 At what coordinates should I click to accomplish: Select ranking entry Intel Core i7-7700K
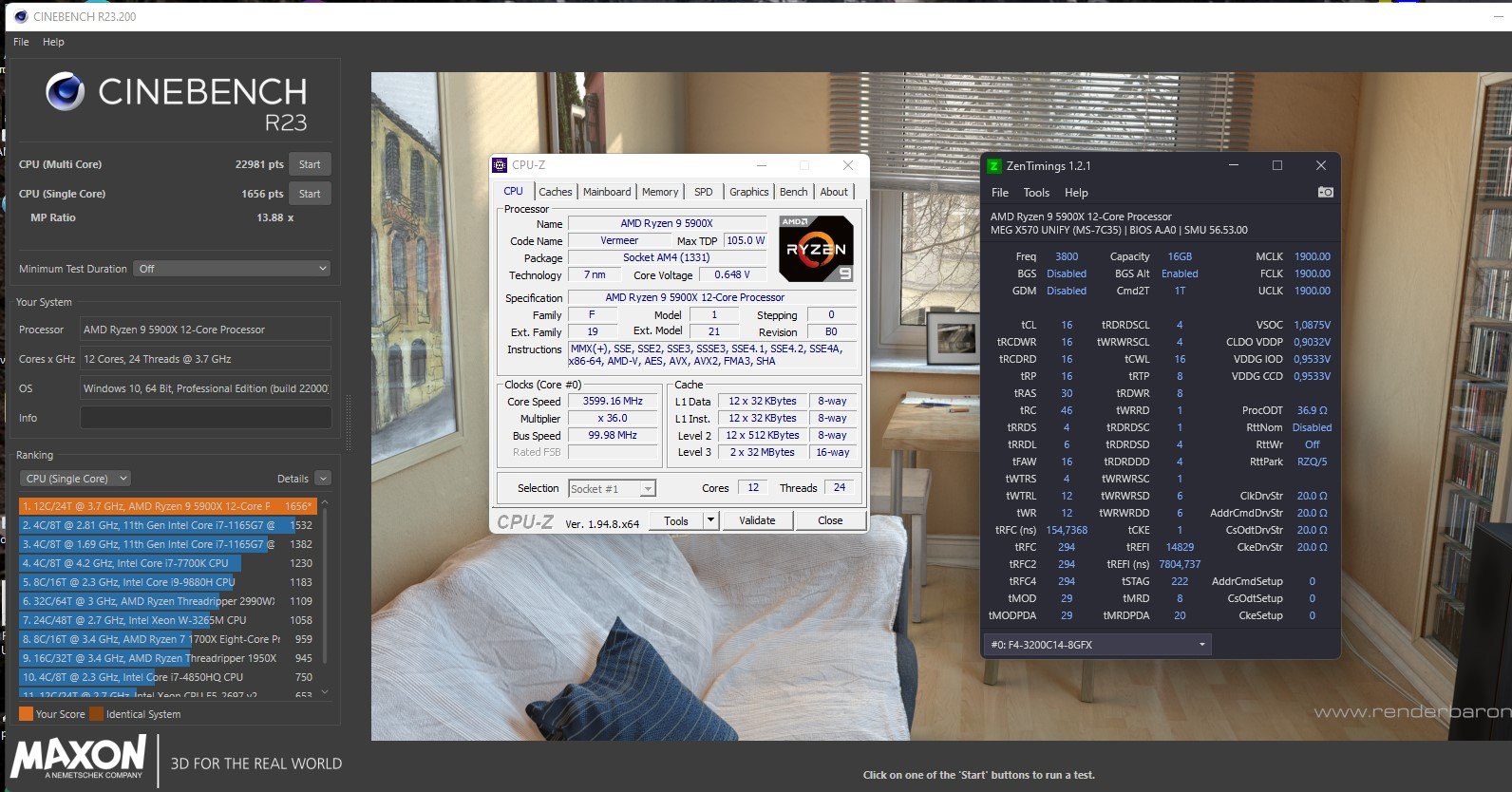coord(167,563)
